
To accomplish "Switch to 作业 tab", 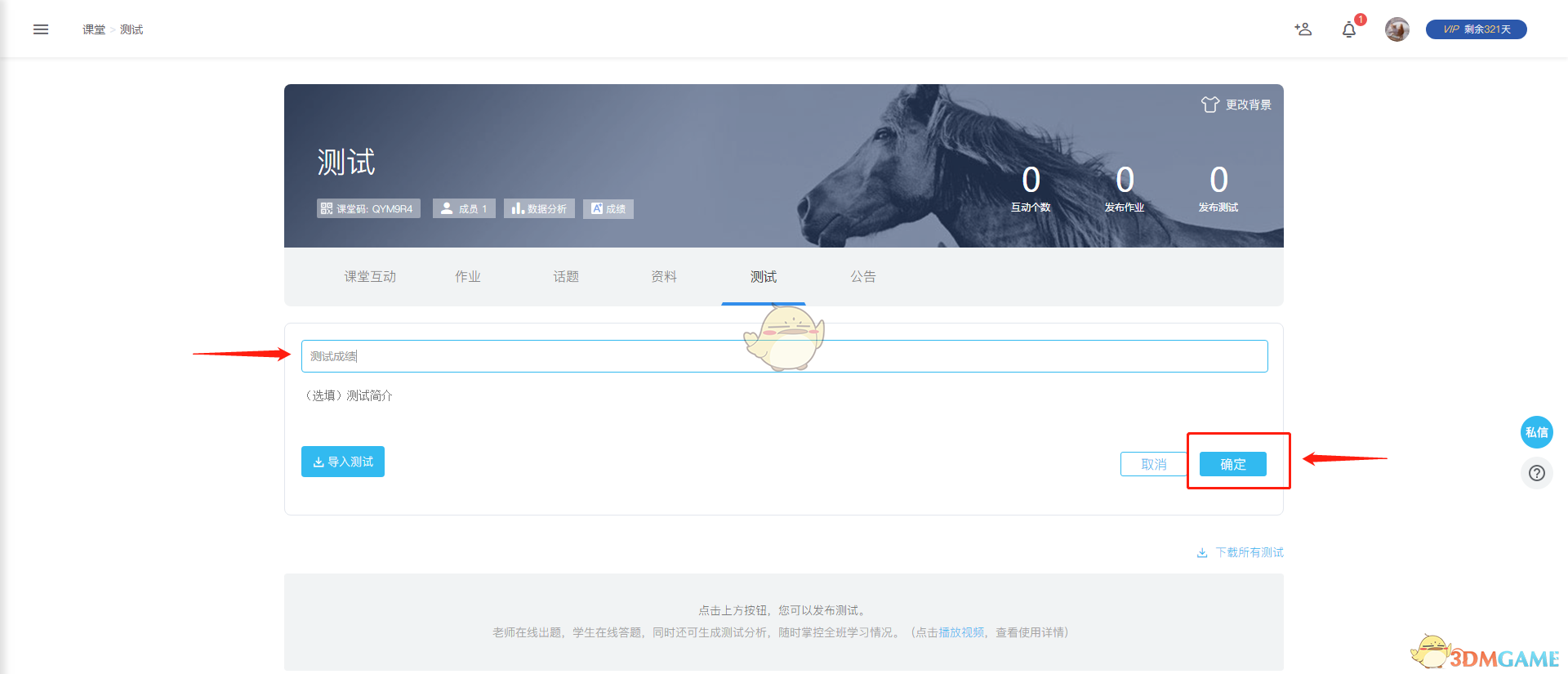I will pyautogui.click(x=468, y=277).
